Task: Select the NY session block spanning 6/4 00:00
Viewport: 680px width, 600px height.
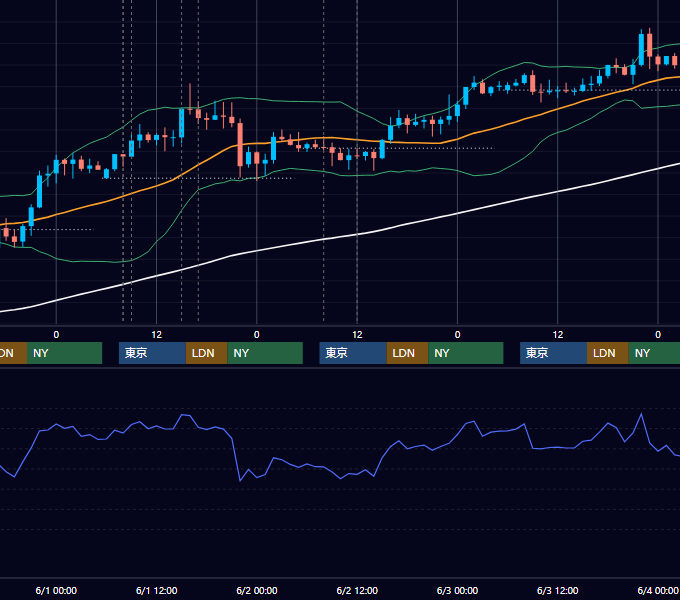Action: point(654,353)
